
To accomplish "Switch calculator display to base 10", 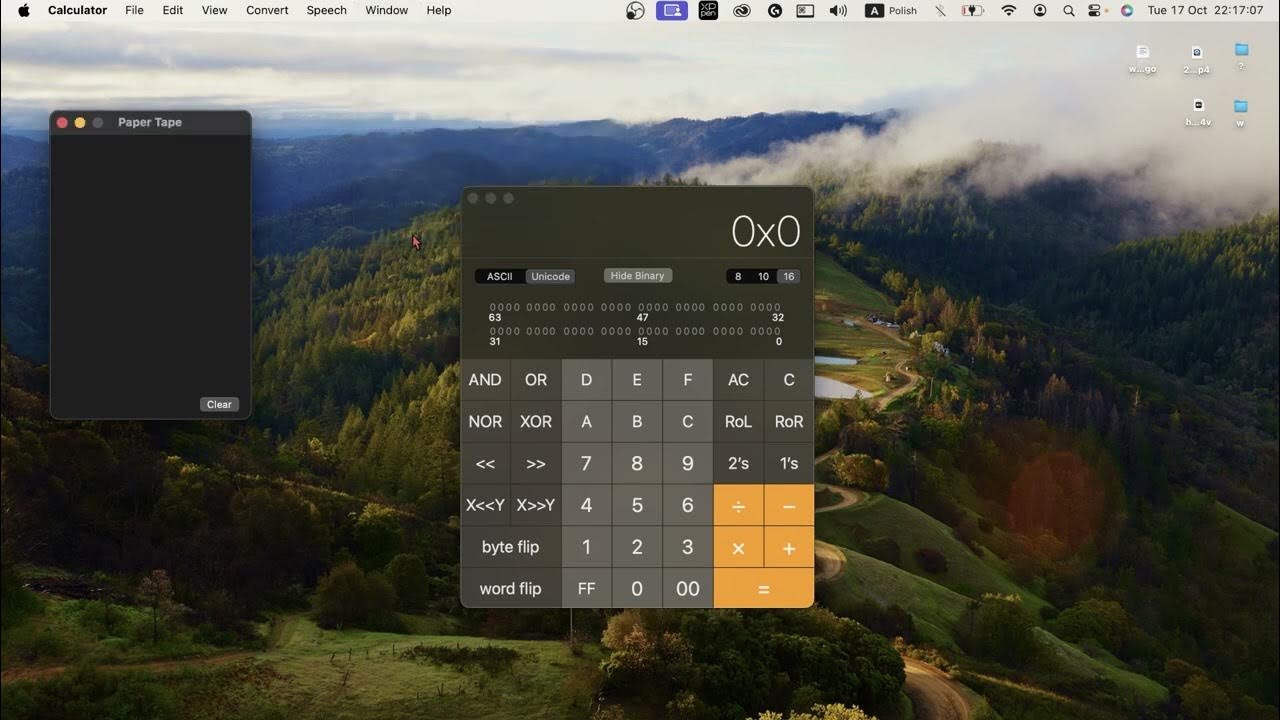I will point(762,276).
